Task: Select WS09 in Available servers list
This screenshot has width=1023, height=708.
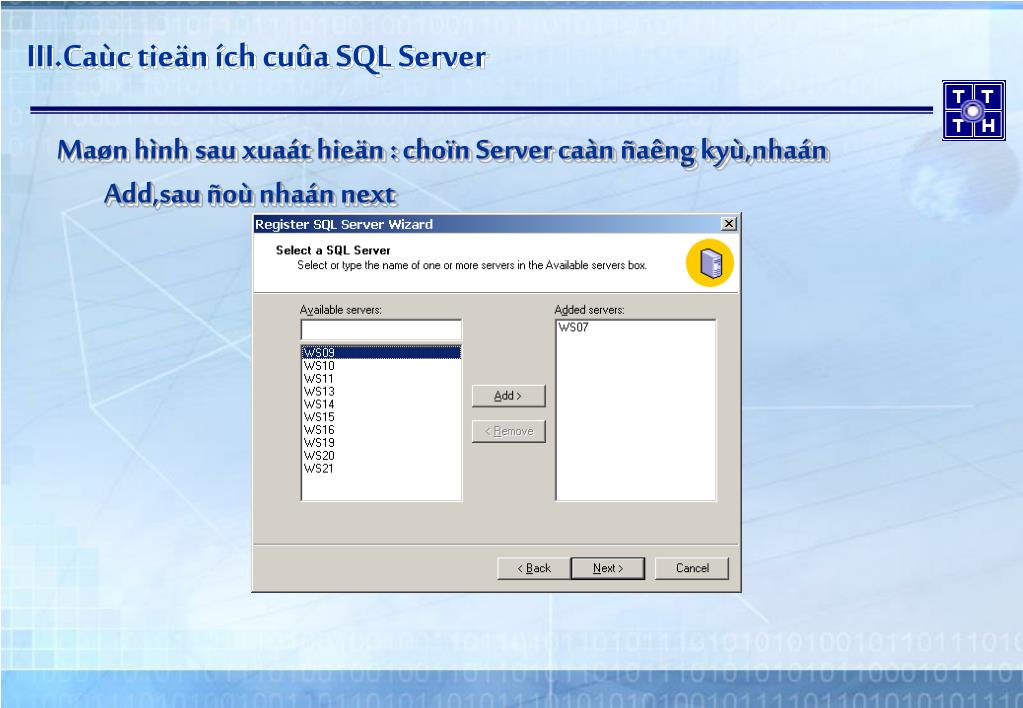Action: click(381, 352)
